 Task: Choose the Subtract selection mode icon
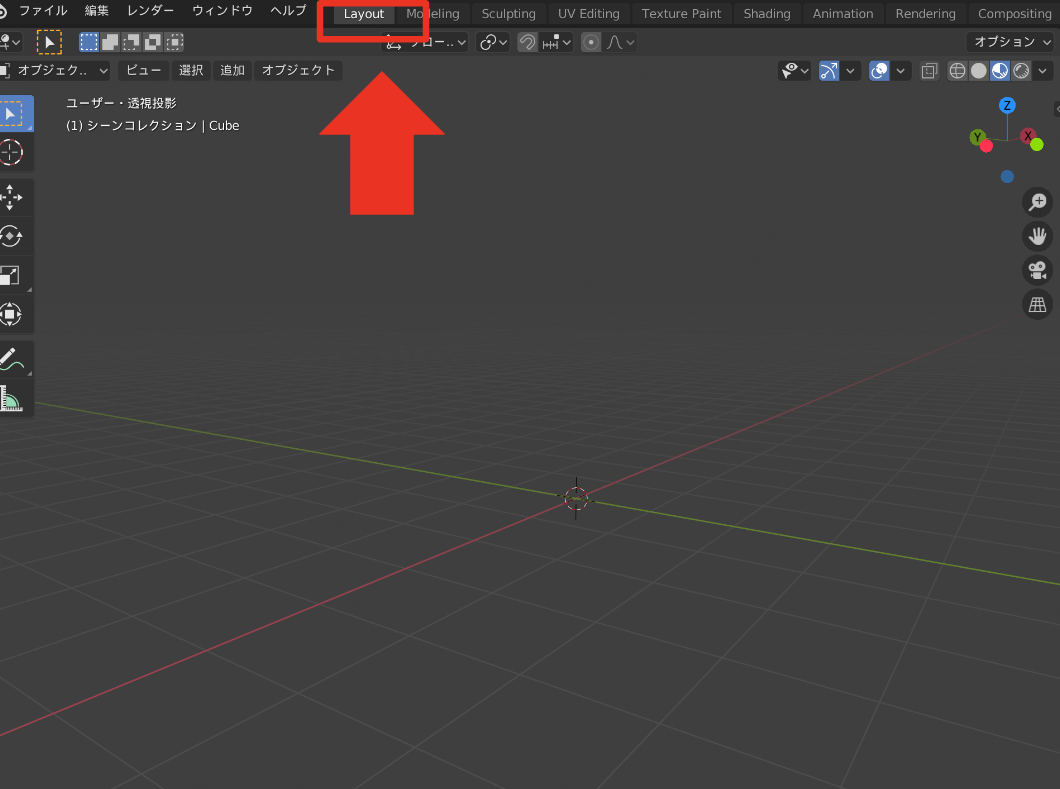(x=131, y=42)
